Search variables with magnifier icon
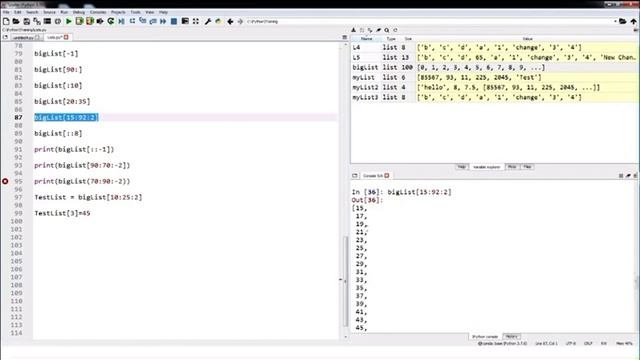Viewport: 640px width, 360px height. 387,30
